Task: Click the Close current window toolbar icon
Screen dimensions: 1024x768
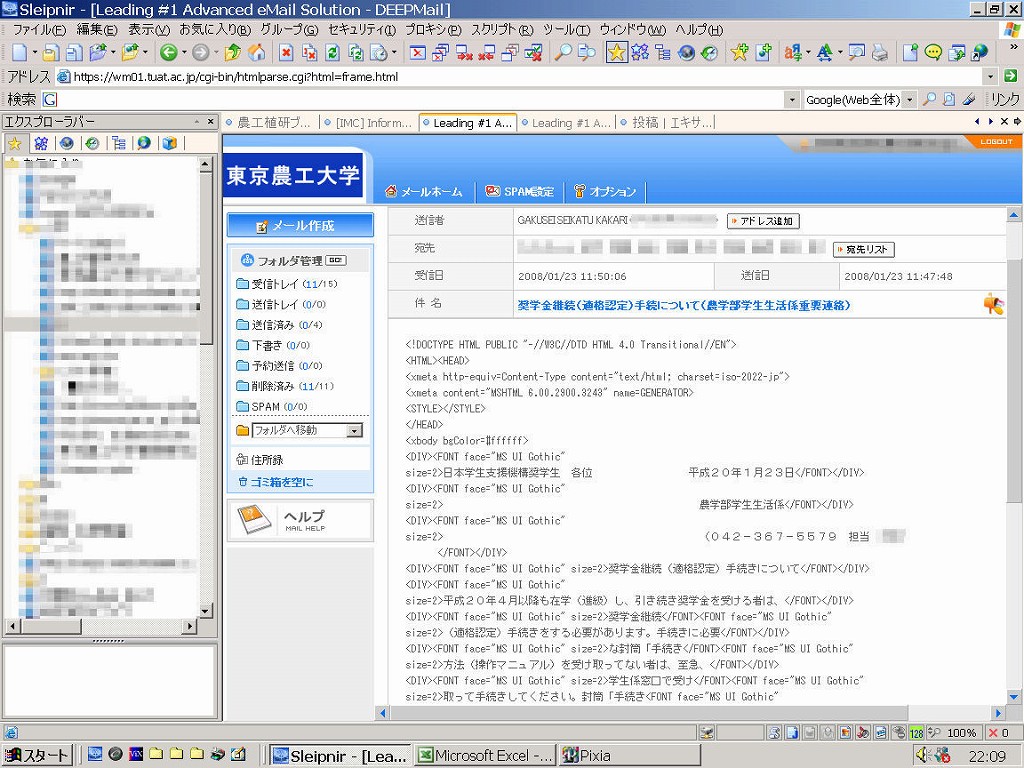Action: coord(418,52)
